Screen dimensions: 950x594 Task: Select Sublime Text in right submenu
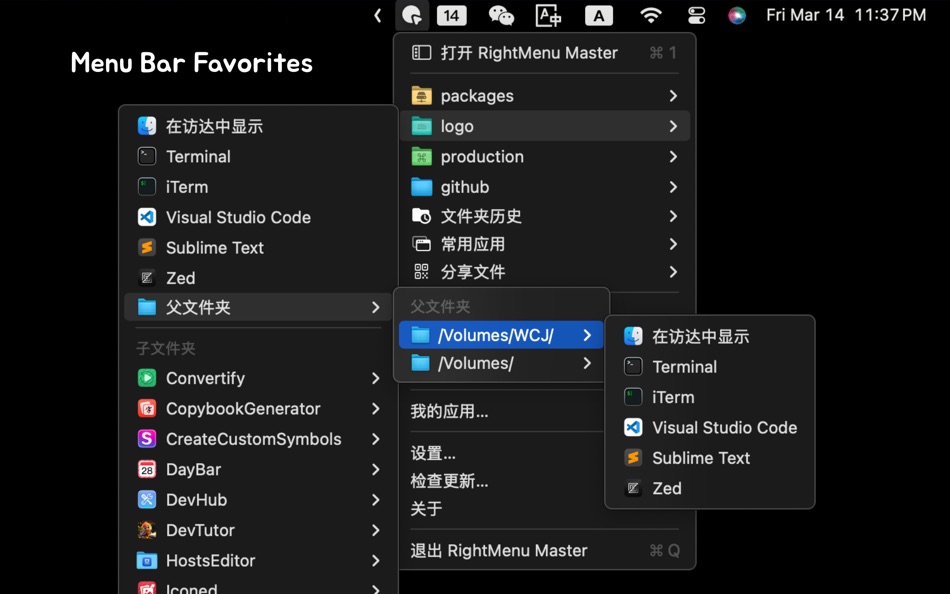coord(710,458)
